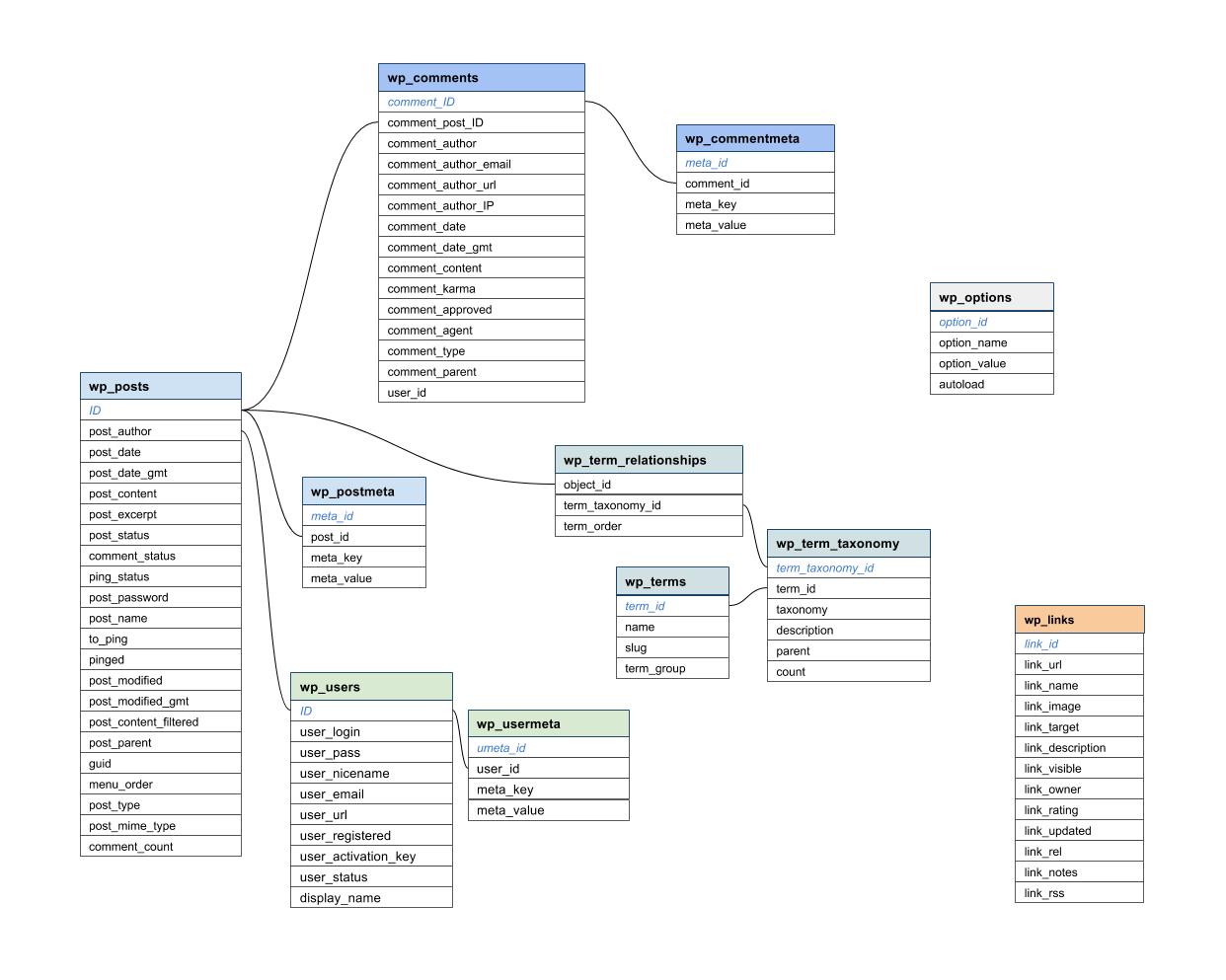1226x980 pixels.
Task: Click the link_rss row
Action: point(1079,892)
